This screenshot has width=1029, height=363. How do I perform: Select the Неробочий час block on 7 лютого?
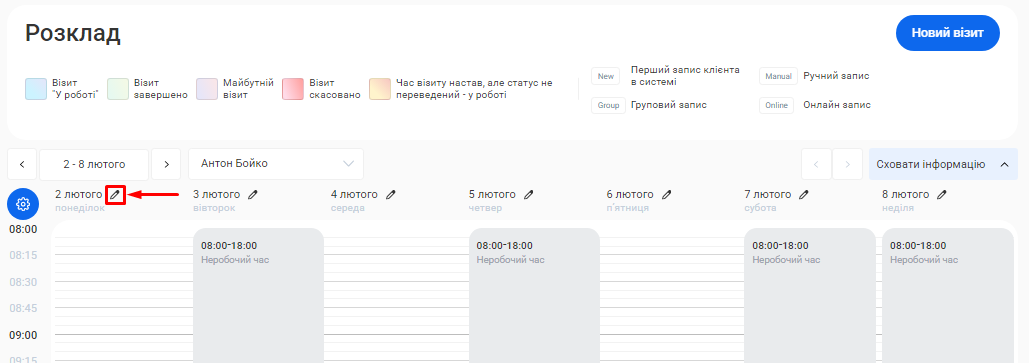(x=810, y=295)
